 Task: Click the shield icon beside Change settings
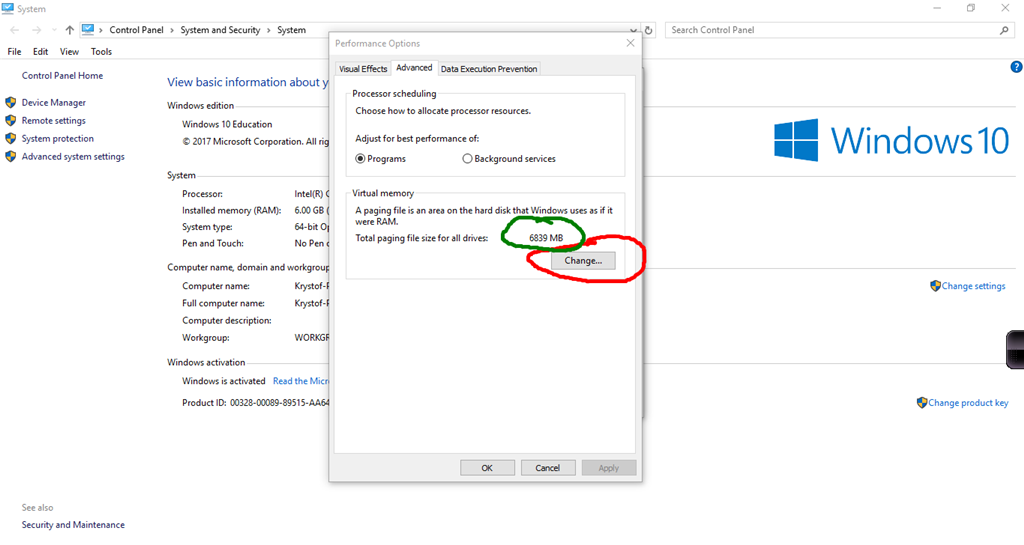[935, 286]
